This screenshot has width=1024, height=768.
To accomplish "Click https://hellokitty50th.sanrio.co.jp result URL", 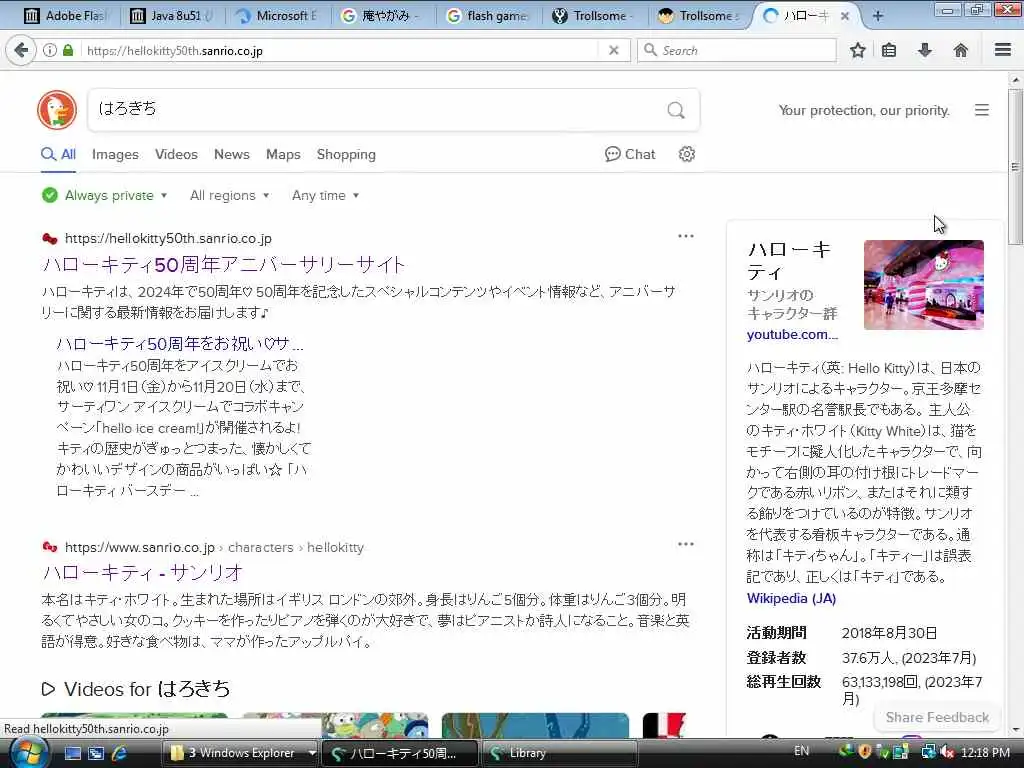I will click(168, 238).
